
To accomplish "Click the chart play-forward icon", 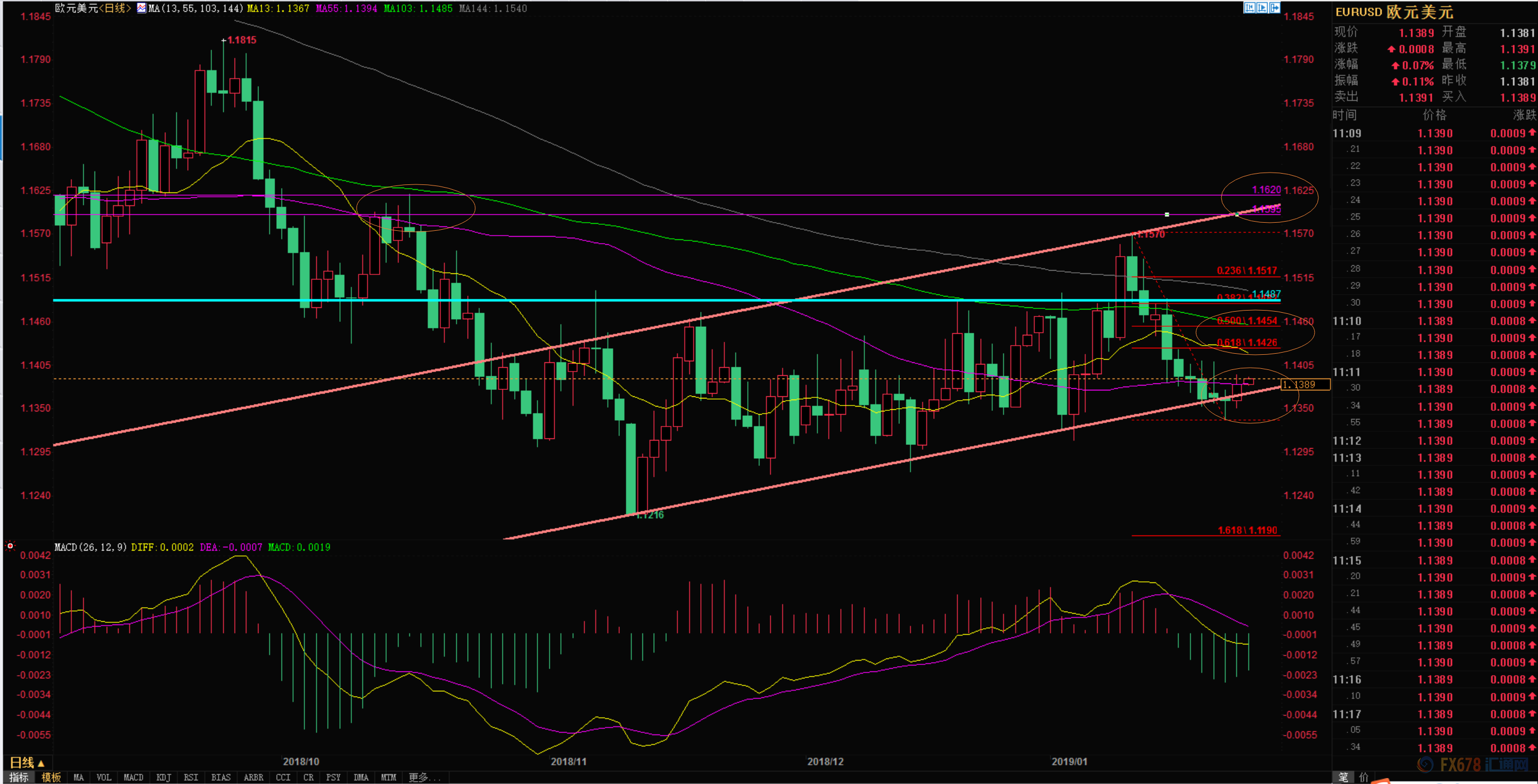I will coord(1262,8).
